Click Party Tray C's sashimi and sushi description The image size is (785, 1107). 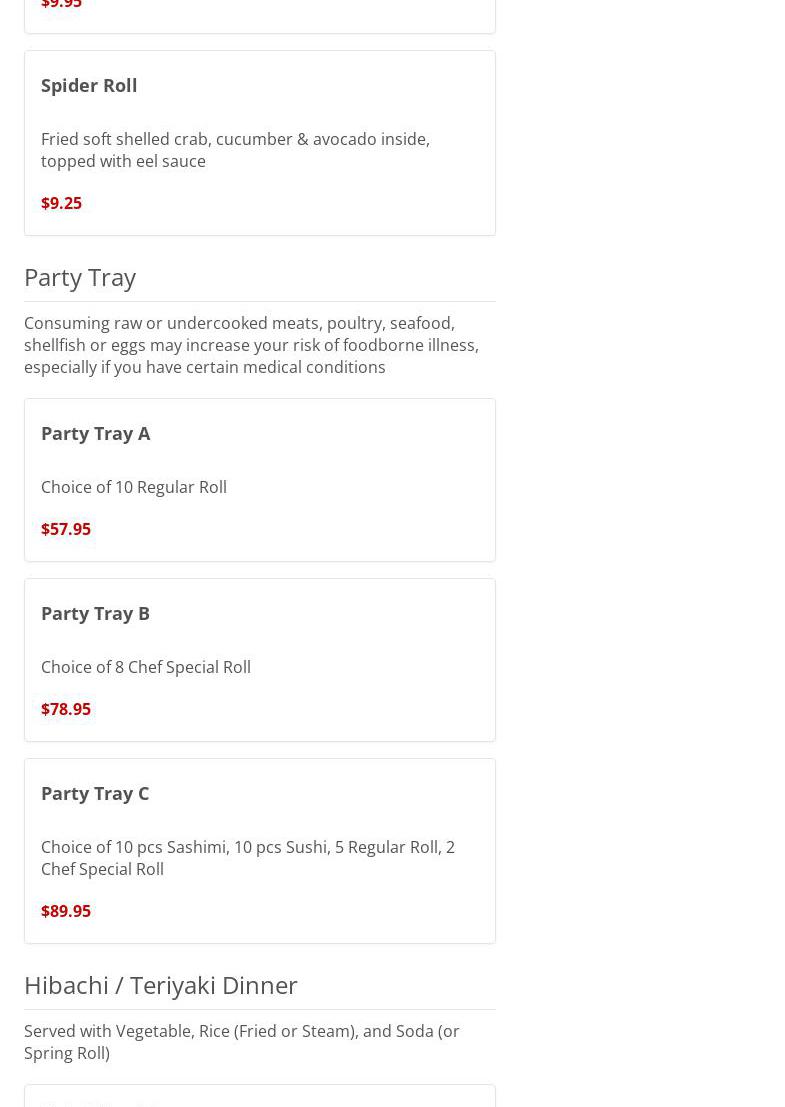[x=247, y=858]
